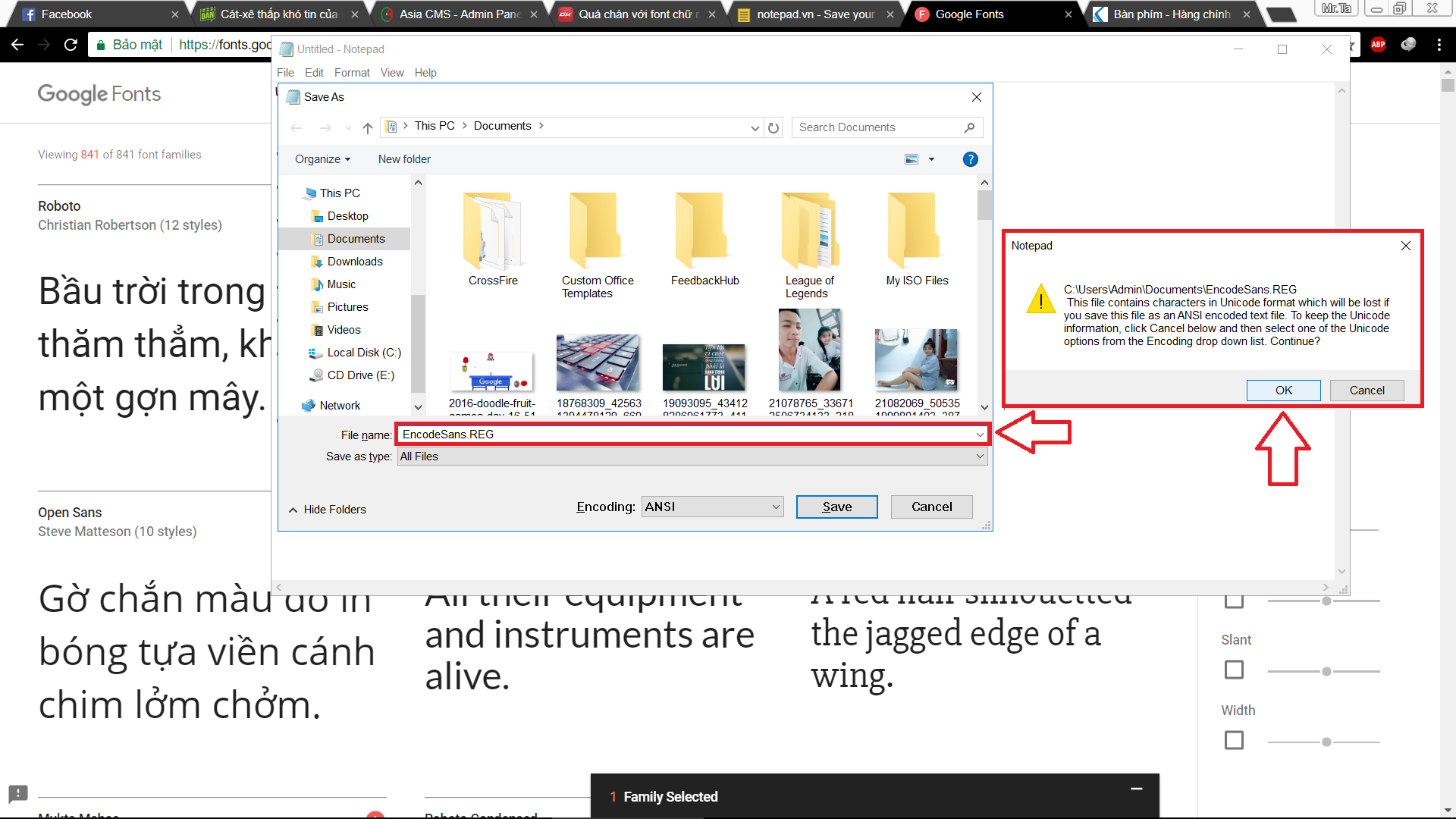The image size is (1456, 819).
Task: Open Notepad's Format menu
Action: tap(352, 73)
